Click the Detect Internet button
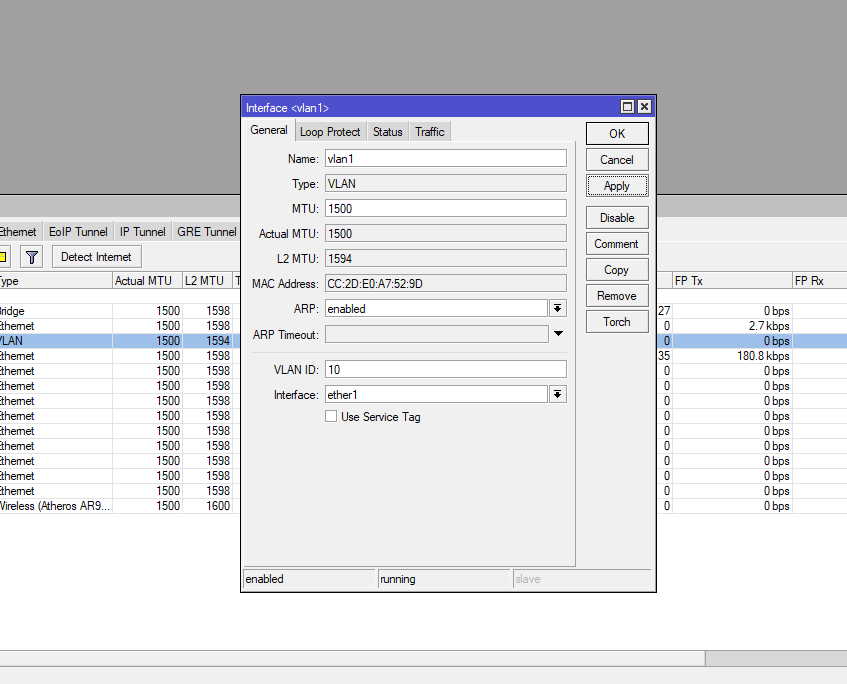 [97, 257]
